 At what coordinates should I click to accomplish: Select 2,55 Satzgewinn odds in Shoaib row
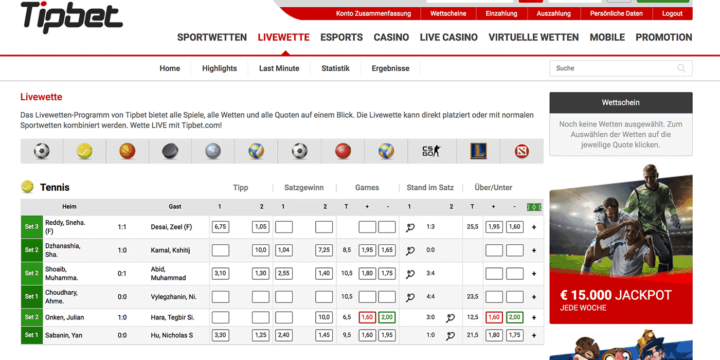284,274
